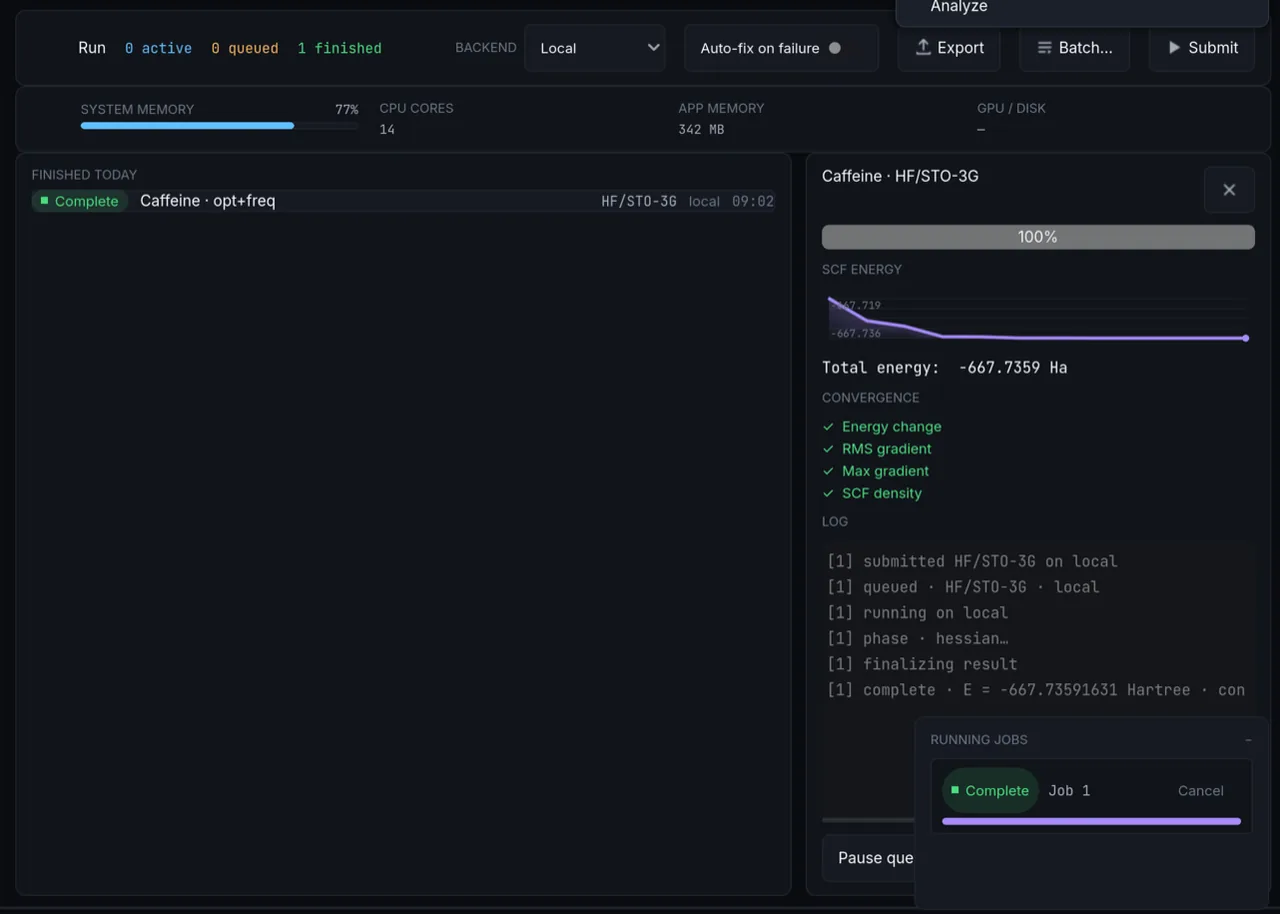This screenshot has height=914, width=1280.
Task: Click the CPU Cores value 14
Action: click(x=387, y=130)
